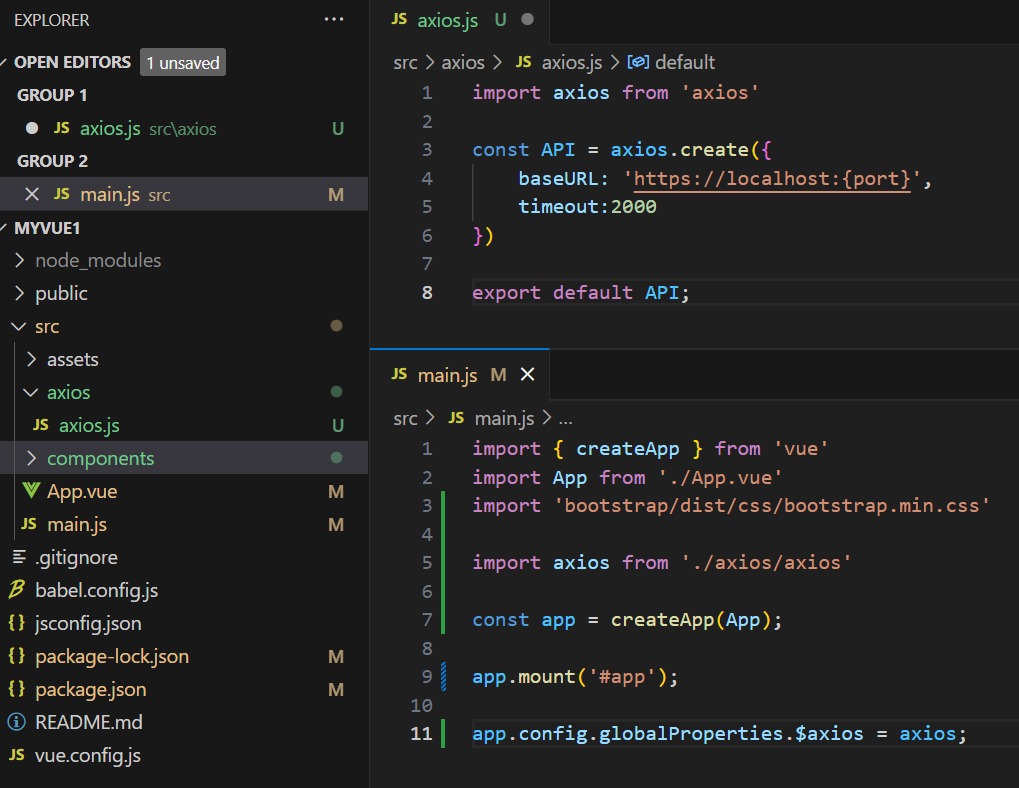Click 'src' in the axios.js breadcrumb
The width and height of the screenshot is (1019, 788).
click(405, 62)
